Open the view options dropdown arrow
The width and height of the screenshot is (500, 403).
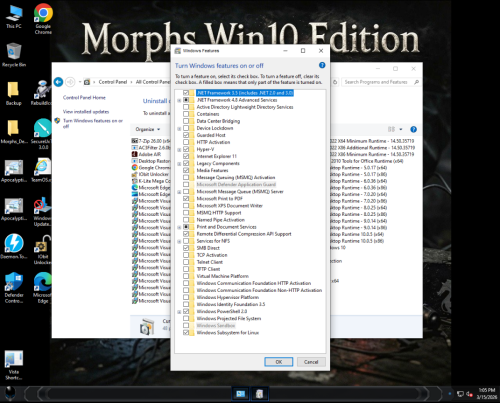click(x=401, y=129)
